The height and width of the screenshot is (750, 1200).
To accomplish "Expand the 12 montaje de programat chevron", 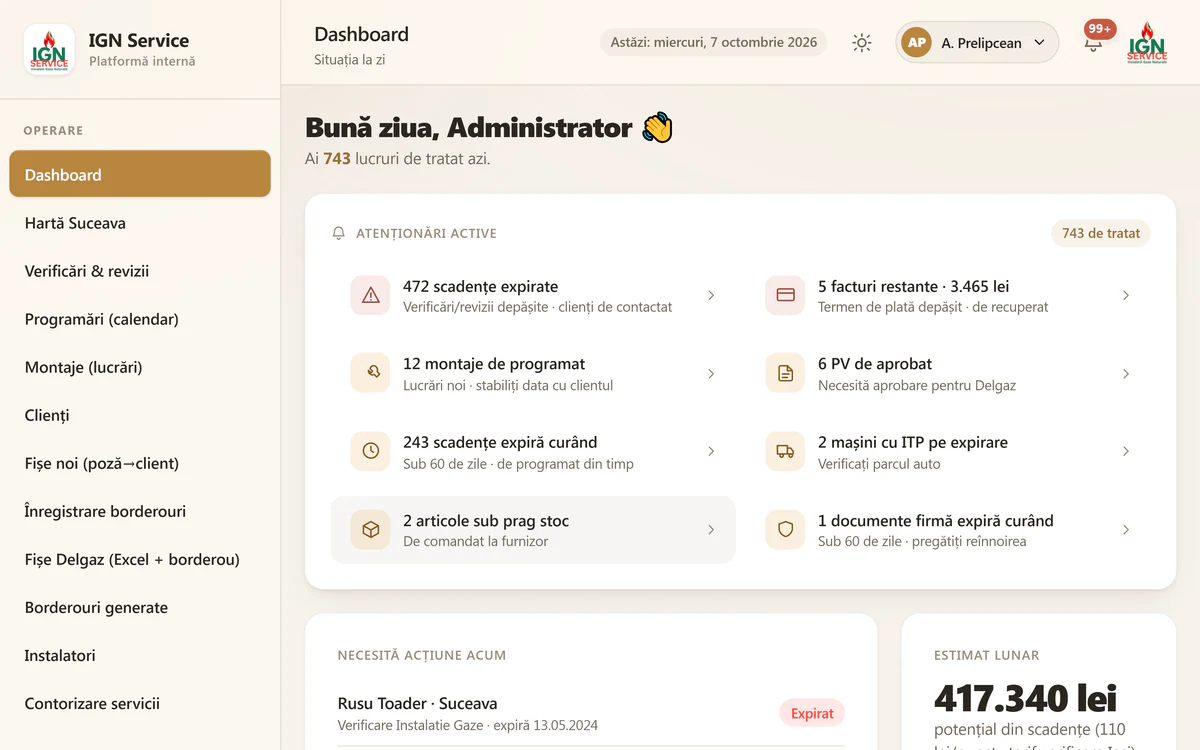I will [711, 373].
